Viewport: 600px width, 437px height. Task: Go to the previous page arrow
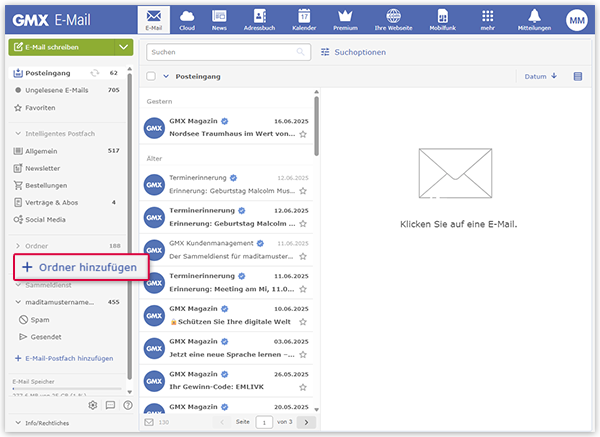[222, 422]
